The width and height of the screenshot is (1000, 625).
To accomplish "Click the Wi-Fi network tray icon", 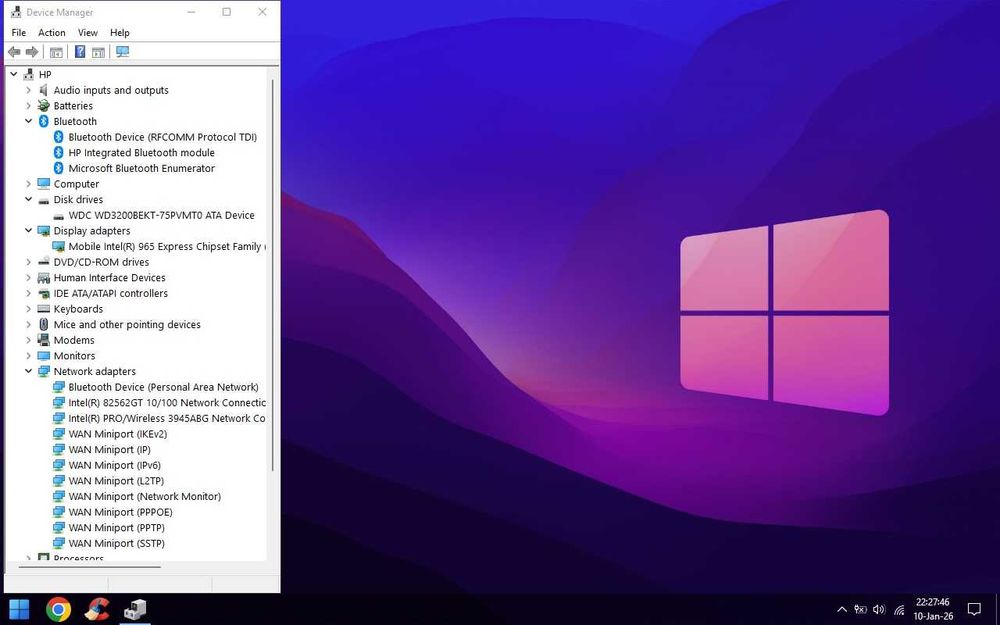I will click(x=899, y=610).
